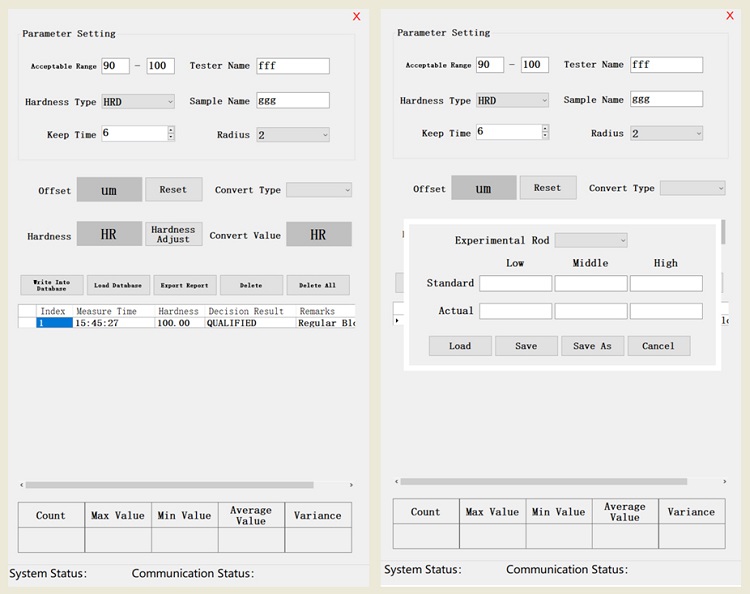Close the right window with red X
The image size is (750, 594).
[x=730, y=15]
